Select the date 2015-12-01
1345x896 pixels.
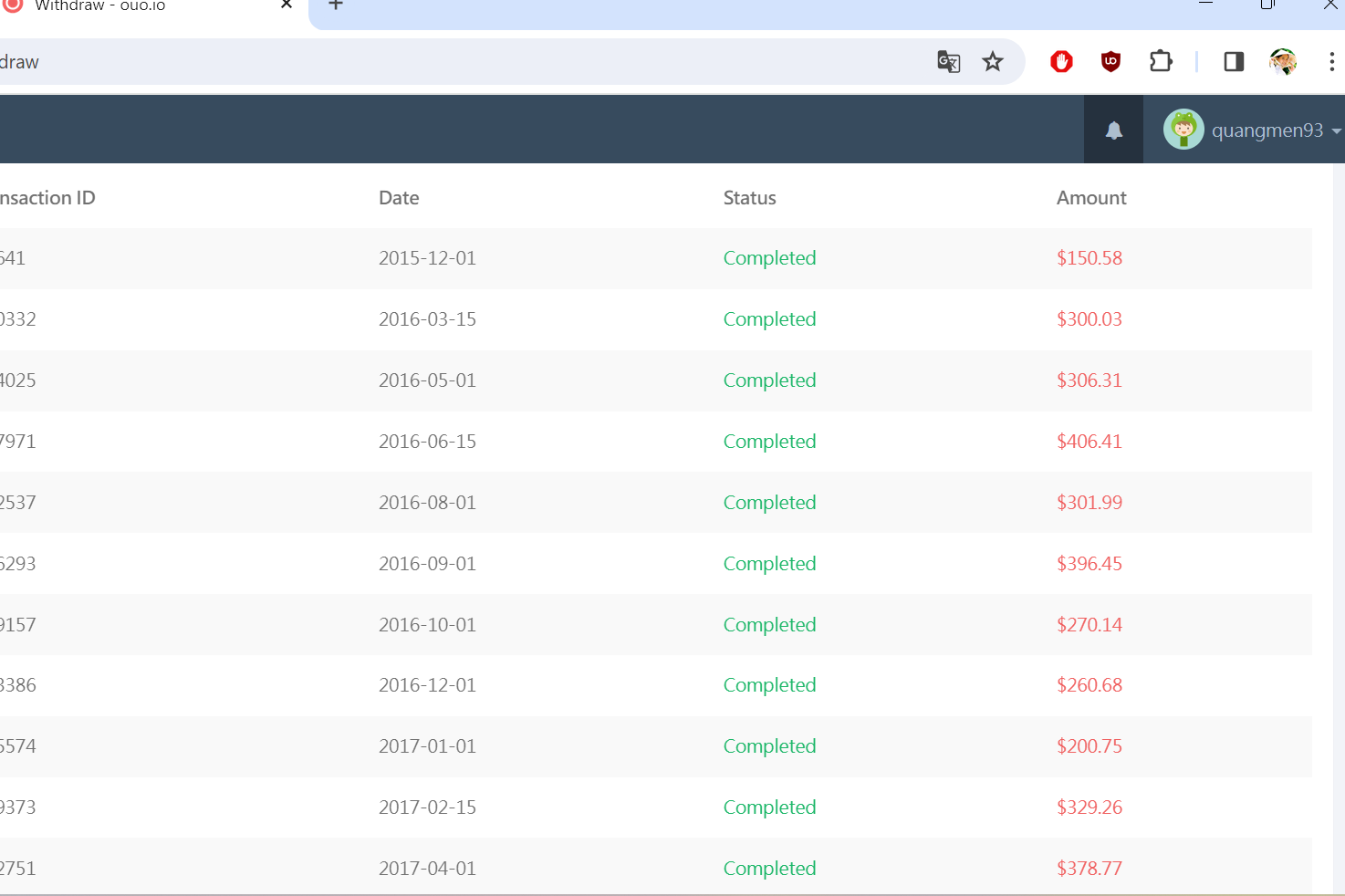[x=427, y=258]
